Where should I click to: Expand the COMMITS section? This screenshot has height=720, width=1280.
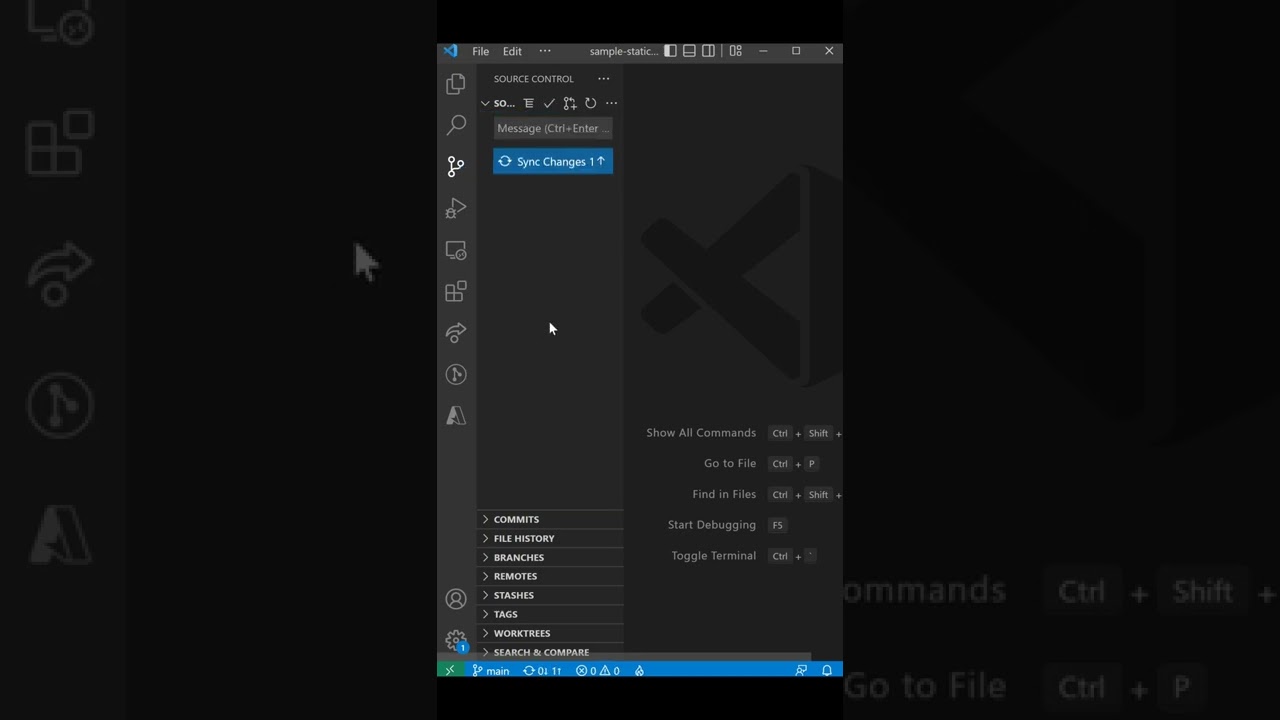tap(550, 519)
